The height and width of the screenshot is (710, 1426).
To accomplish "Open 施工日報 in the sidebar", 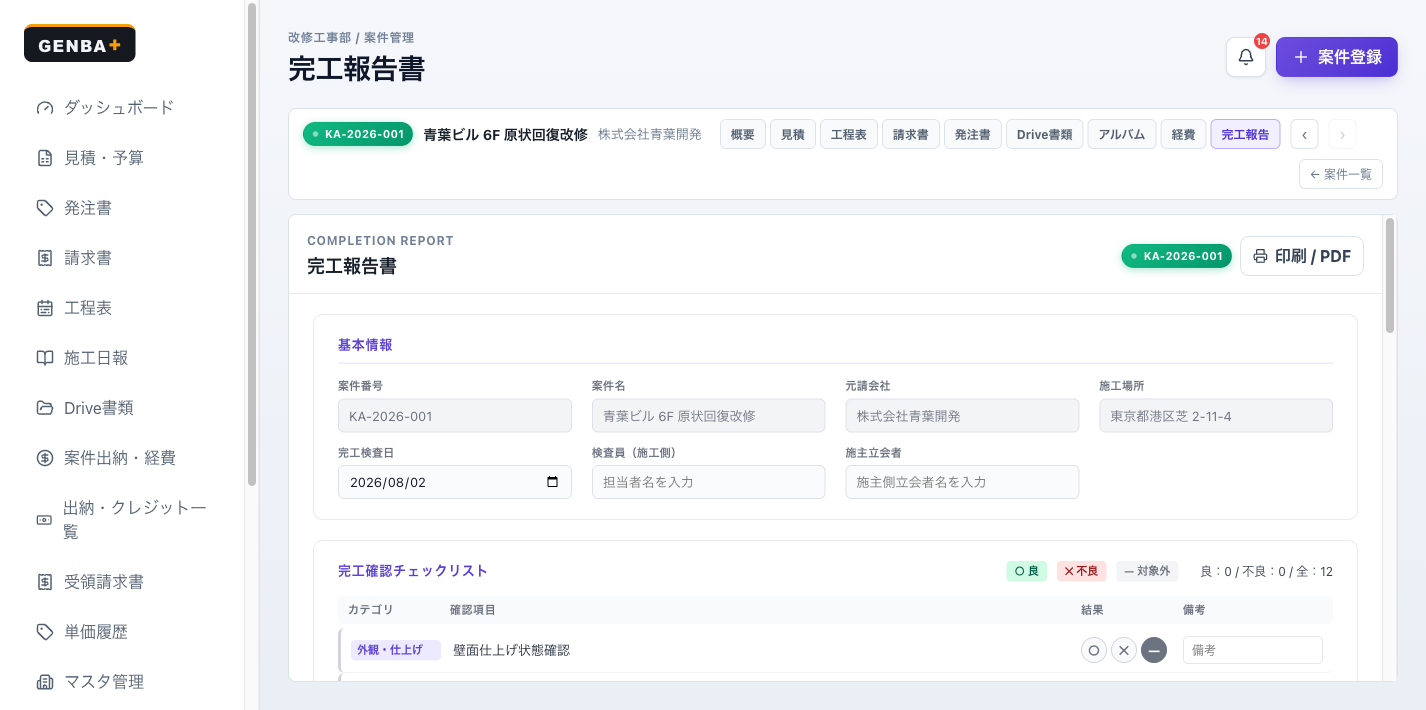I will (122, 358).
